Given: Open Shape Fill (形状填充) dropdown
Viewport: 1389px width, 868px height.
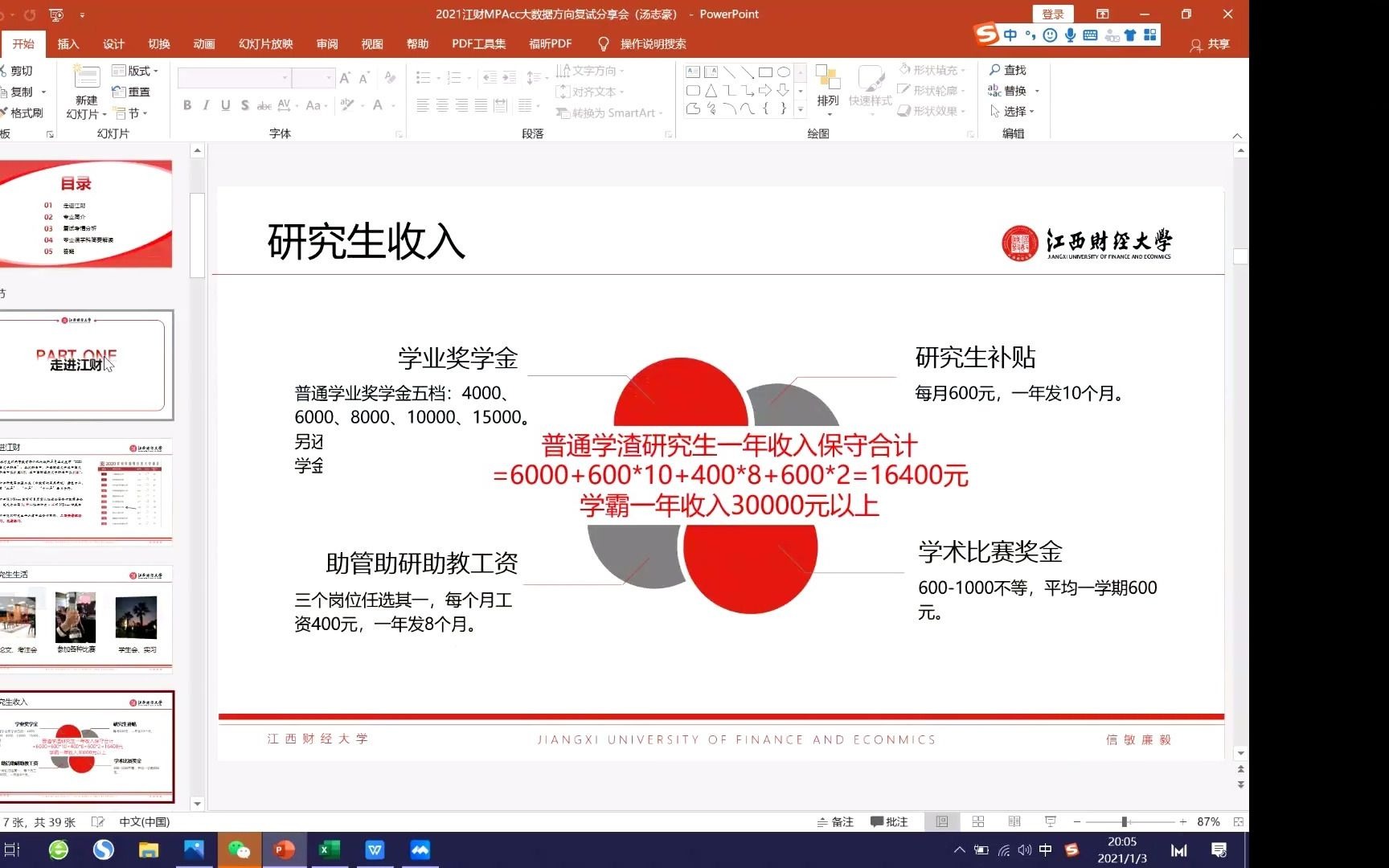Looking at the screenshot, I should click(932, 70).
